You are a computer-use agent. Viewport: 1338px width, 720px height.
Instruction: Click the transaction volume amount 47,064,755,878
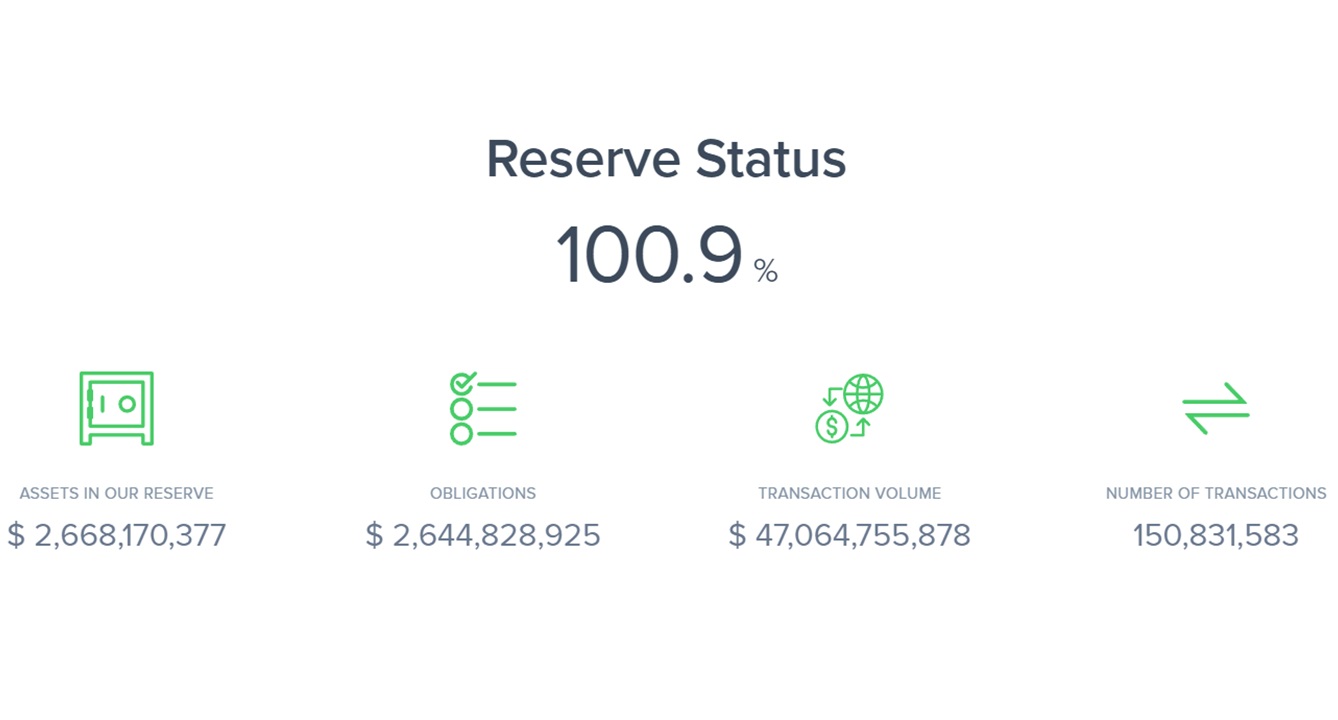point(862,535)
